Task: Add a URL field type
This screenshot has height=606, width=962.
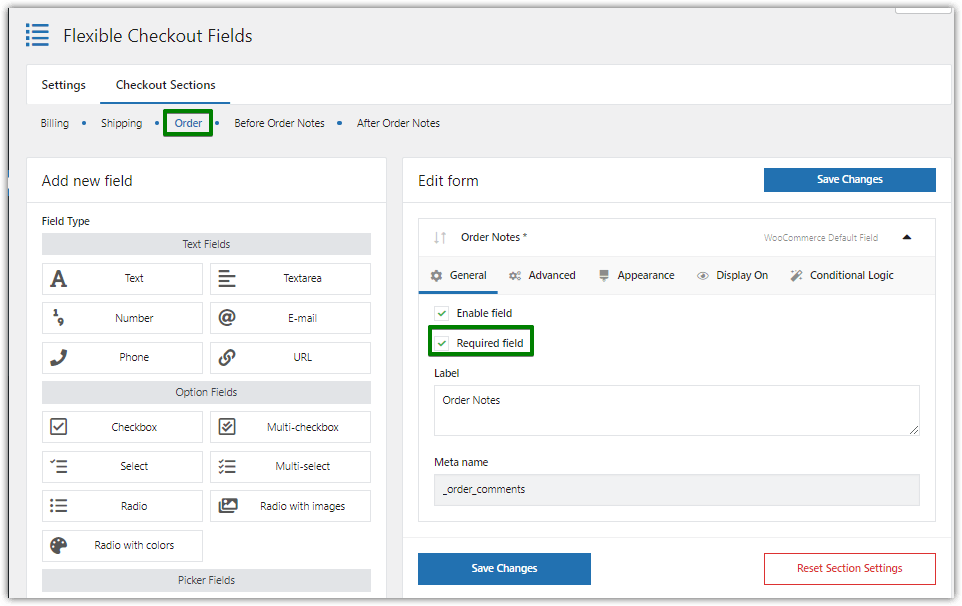Action: coord(290,358)
